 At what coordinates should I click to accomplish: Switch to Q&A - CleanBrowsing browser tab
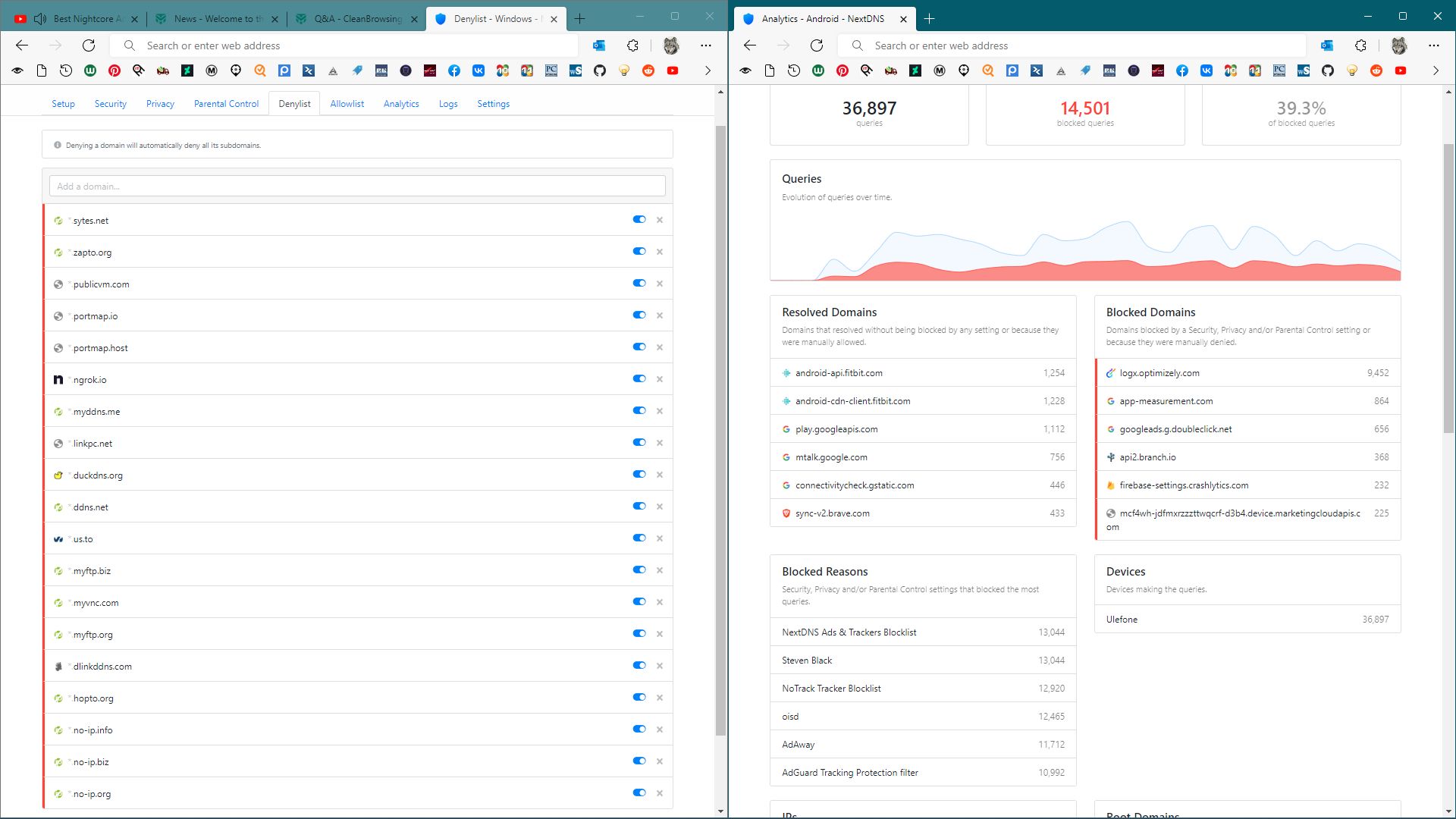(x=356, y=19)
